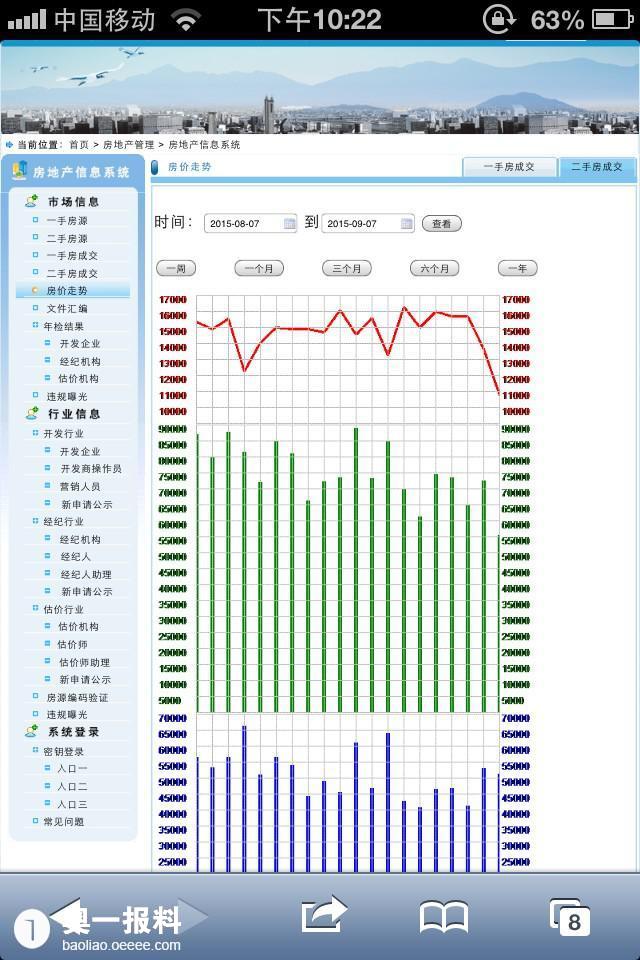Select 房价走势 in the sidebar
The image size is (640, 960).
[67, 290]
